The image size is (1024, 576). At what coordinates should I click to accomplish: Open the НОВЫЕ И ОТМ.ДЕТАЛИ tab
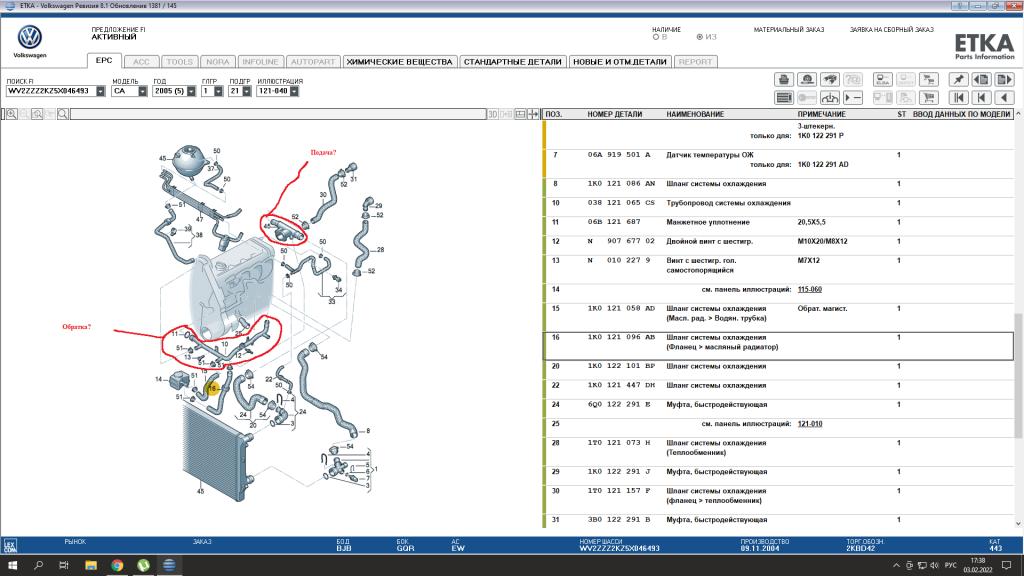(x=620, y=62)
